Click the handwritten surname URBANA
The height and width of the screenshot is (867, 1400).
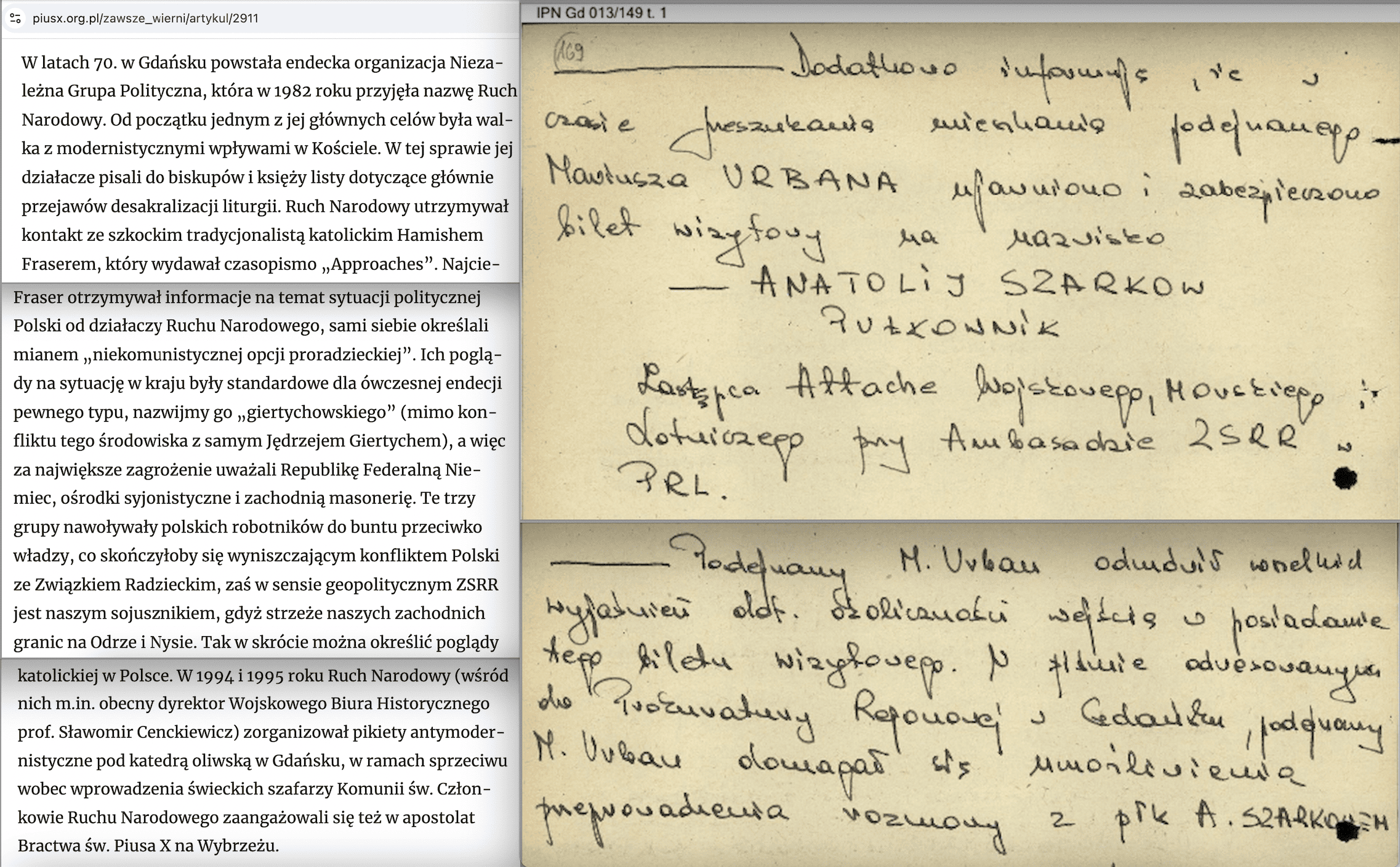[810, 180]
